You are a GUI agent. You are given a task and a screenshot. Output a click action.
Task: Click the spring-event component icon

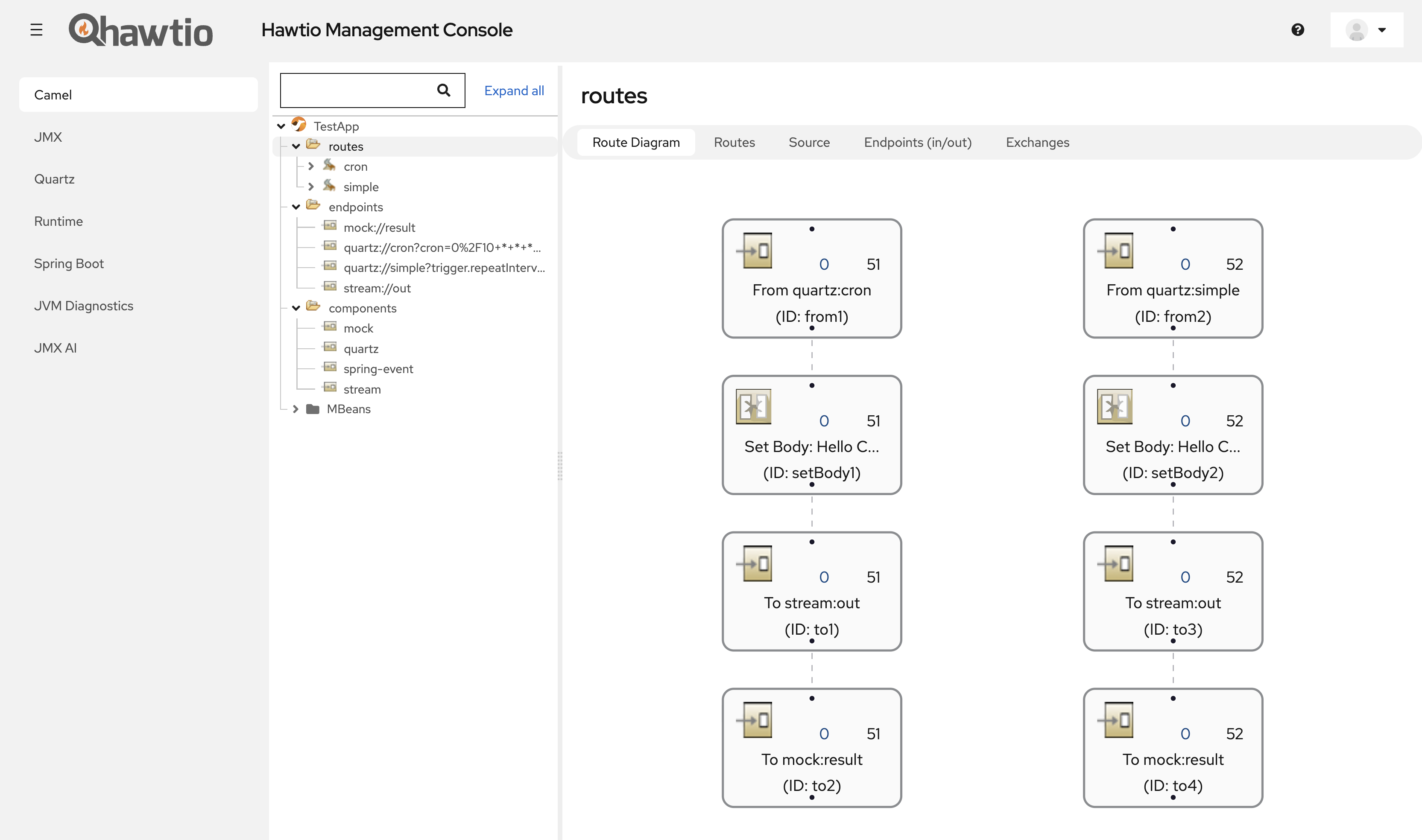pos(330,367)
